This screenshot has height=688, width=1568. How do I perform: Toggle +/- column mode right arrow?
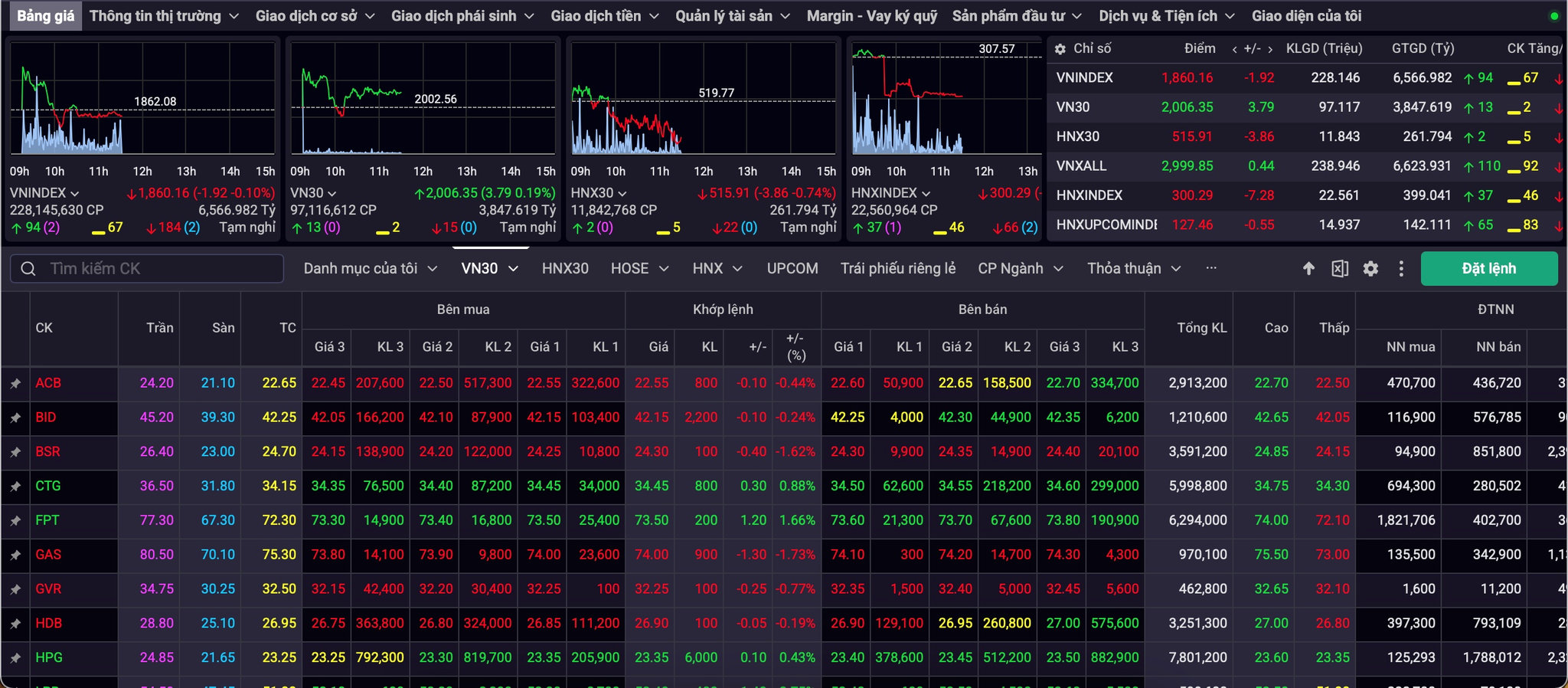tap(1270, 49)
